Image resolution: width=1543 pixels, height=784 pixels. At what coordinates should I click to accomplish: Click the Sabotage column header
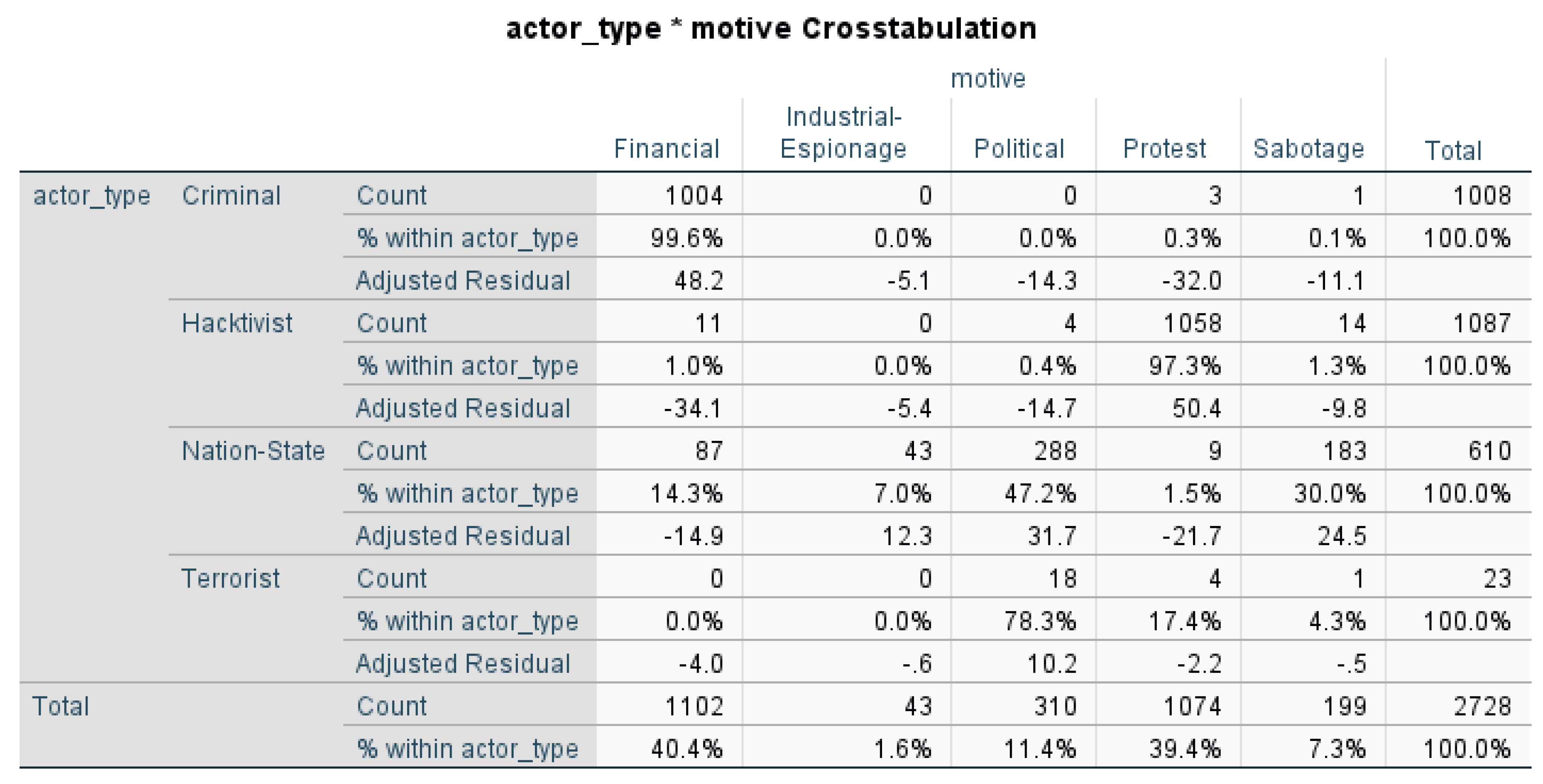coord(1309,149)
